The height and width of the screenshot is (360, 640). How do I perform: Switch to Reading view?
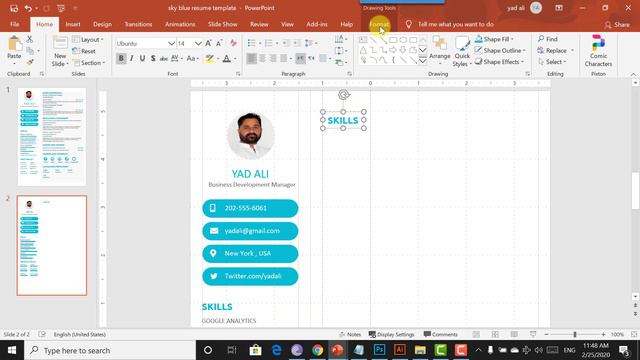[514, 334]
